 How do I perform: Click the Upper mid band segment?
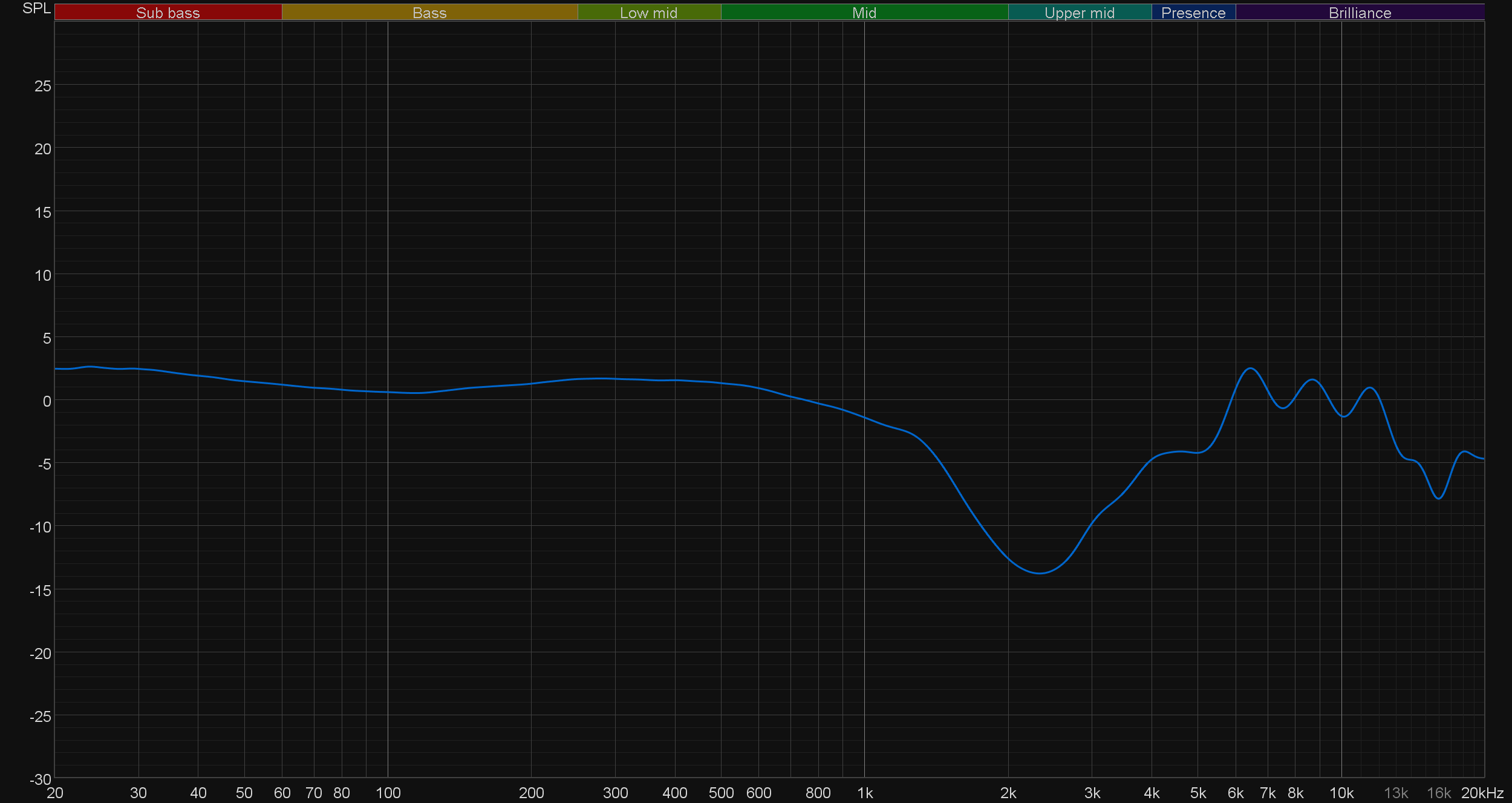tap(1080, 12)
